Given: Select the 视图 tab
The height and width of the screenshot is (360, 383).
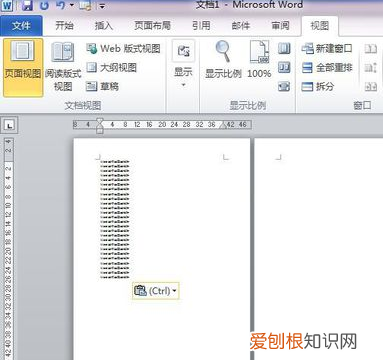Looking at the screenshot, I should click(320, 26).
